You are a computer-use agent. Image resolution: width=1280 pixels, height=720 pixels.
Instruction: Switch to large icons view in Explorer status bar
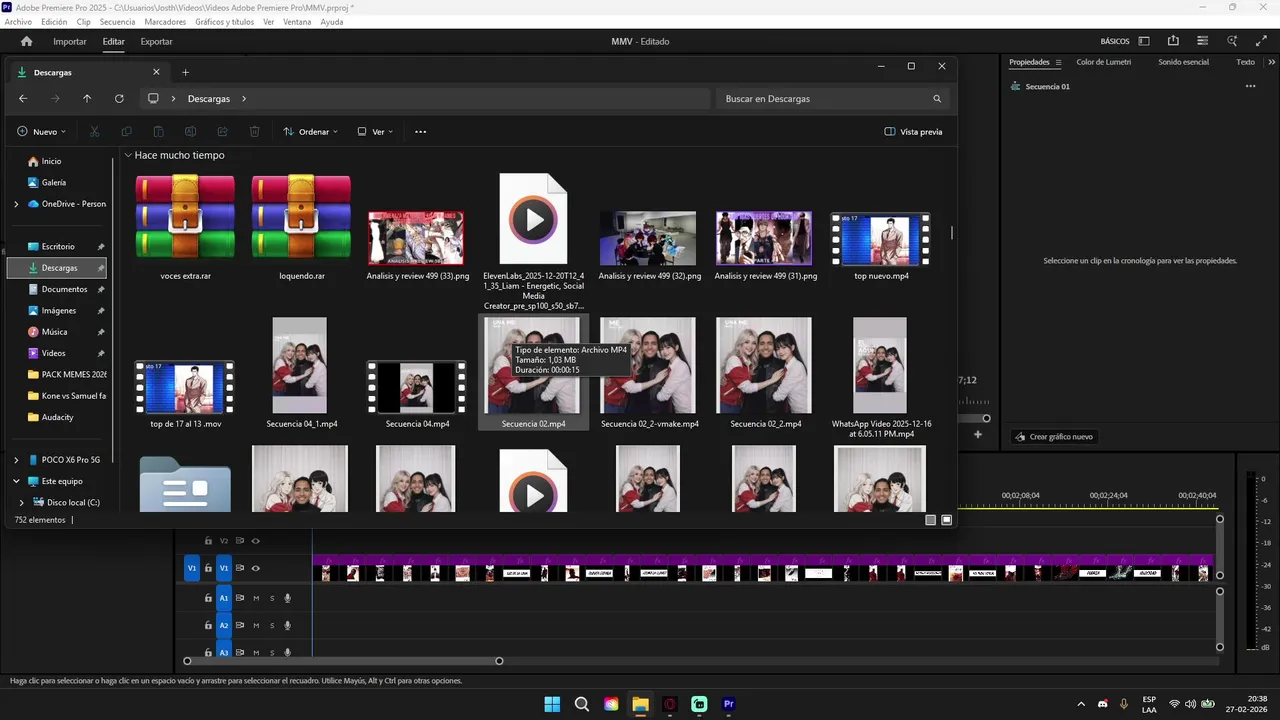point(946,520)
